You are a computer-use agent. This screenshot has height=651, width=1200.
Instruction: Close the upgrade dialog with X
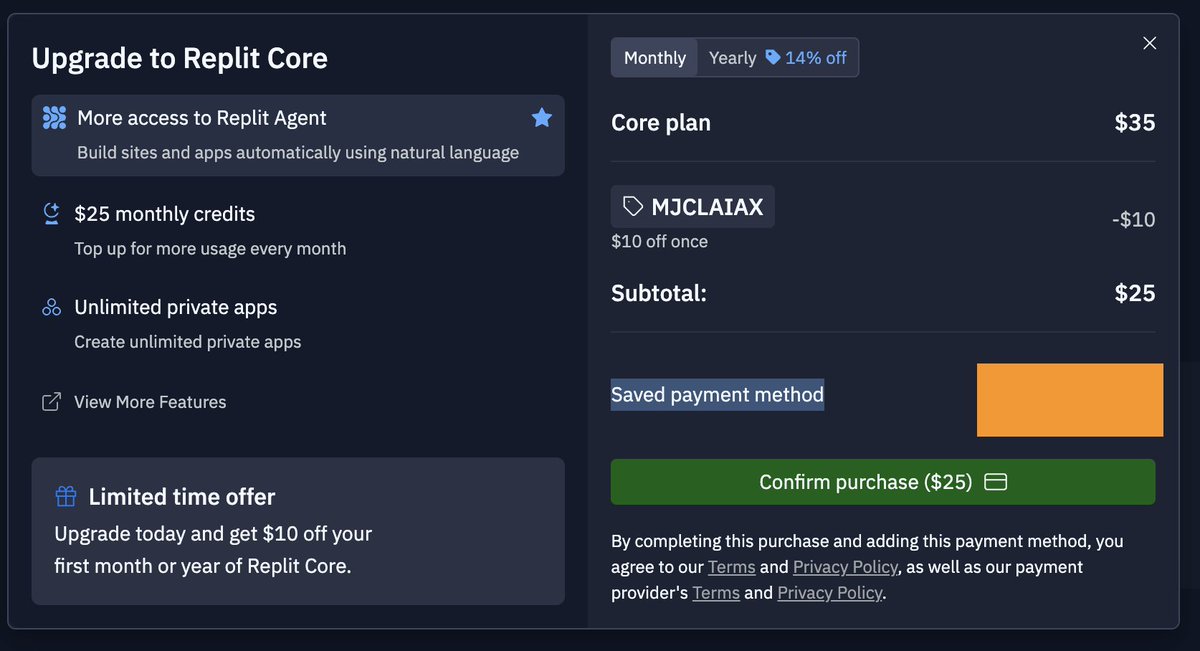point(1150,43)
